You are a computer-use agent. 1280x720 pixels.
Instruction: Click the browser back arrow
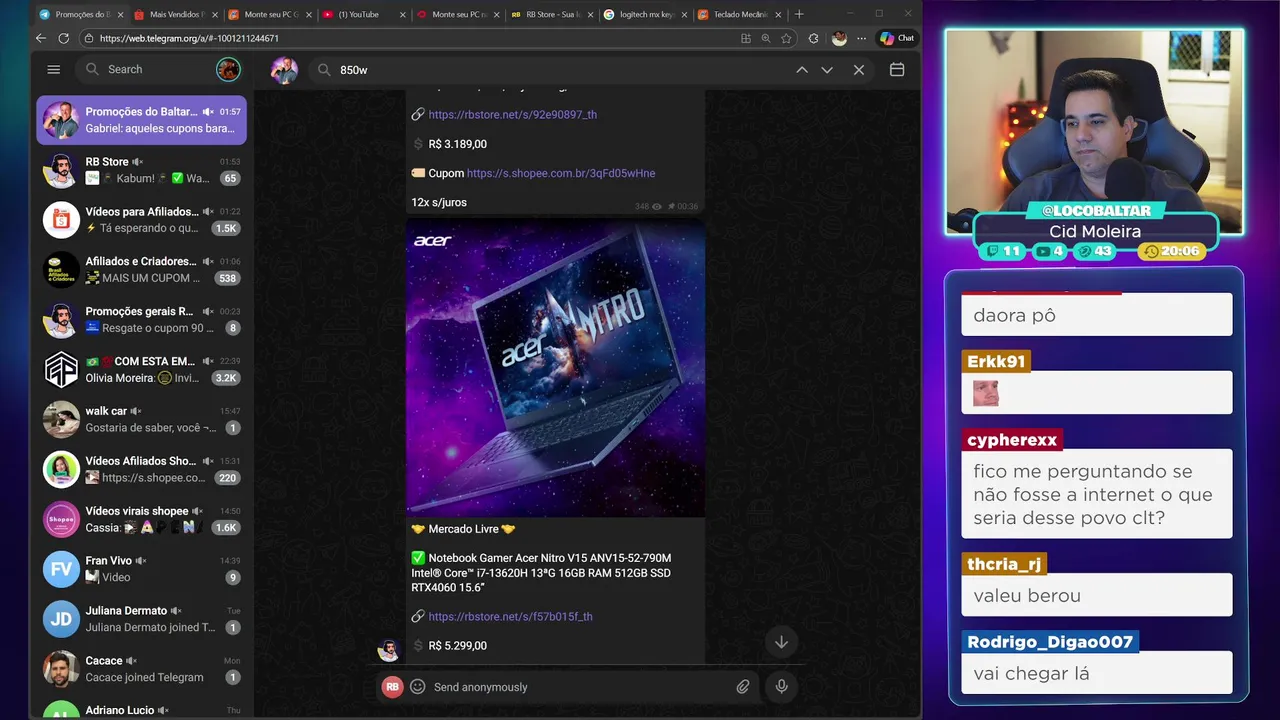point(41,38)
